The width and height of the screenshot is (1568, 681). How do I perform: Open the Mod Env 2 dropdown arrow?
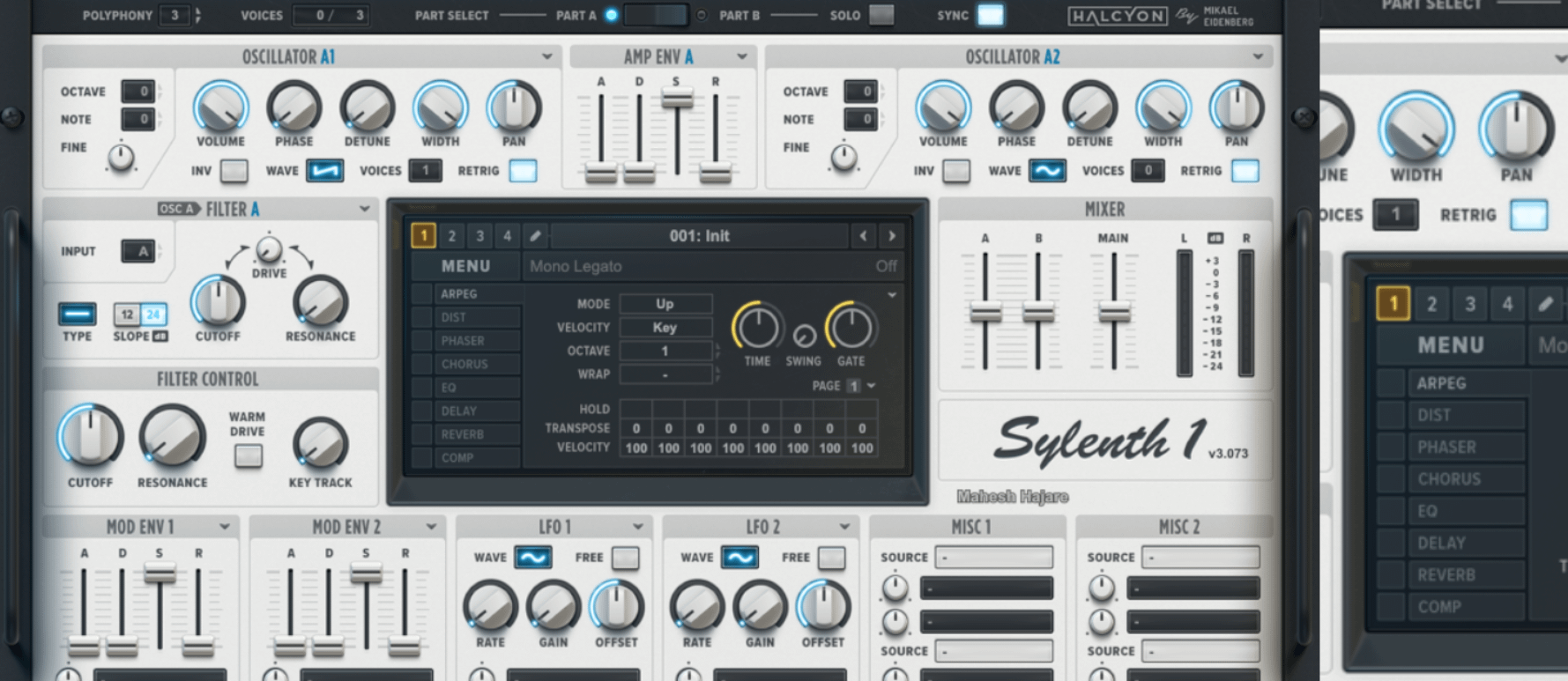click(x=431, y=527)
